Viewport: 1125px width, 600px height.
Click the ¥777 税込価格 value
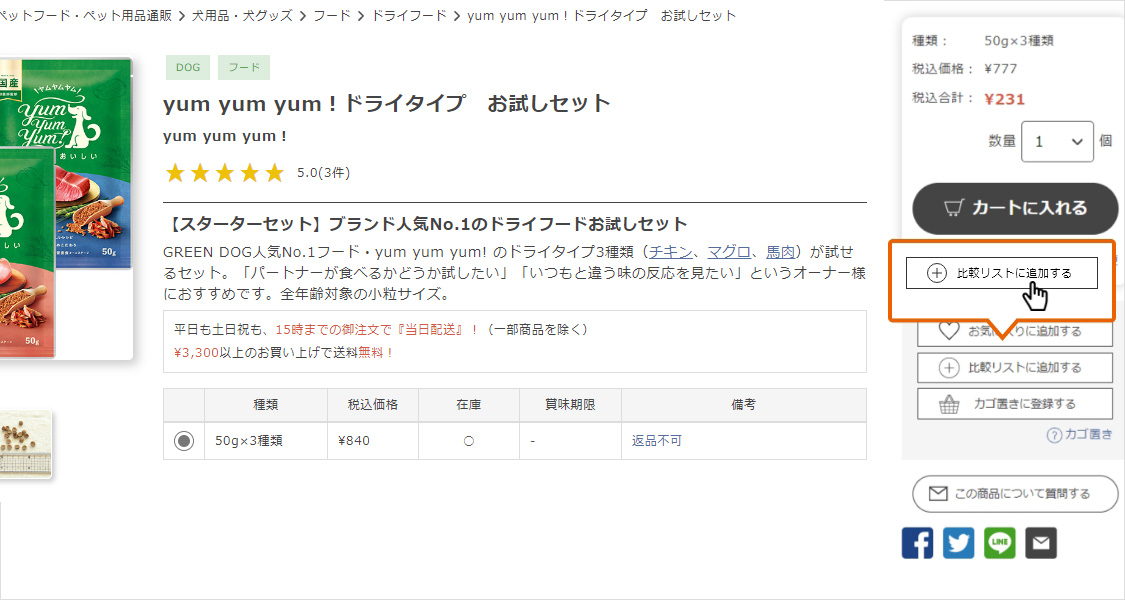[1001, 69]
